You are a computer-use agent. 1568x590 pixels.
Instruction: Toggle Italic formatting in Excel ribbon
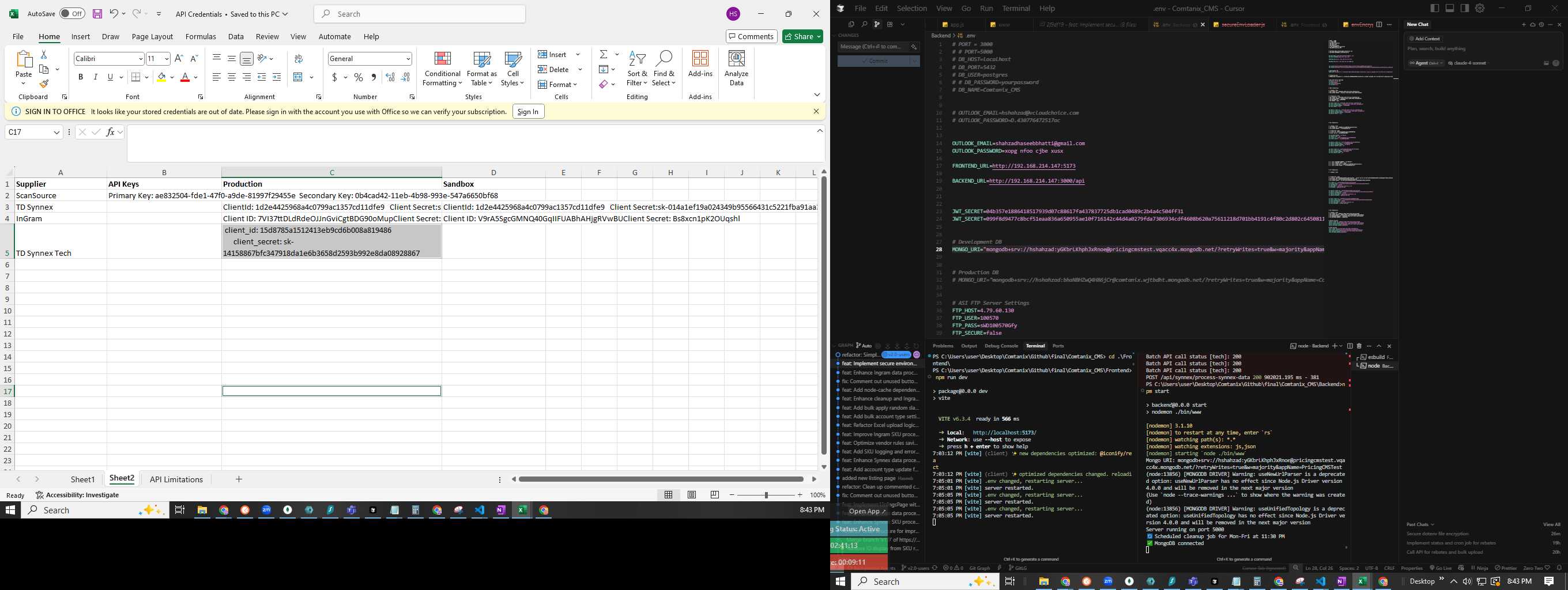point(96,77)
